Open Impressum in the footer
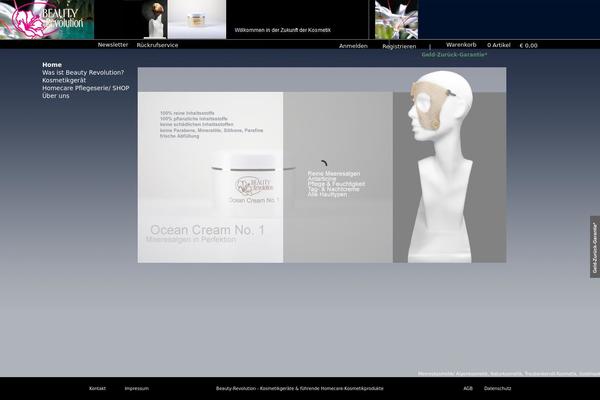 coord(137,388)
